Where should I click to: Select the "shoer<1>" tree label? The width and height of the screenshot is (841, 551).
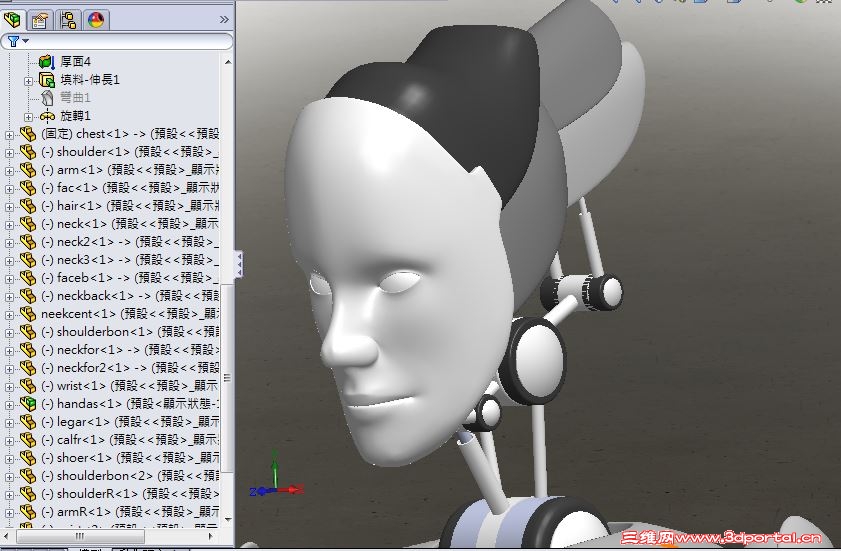(x=84, y=458)
